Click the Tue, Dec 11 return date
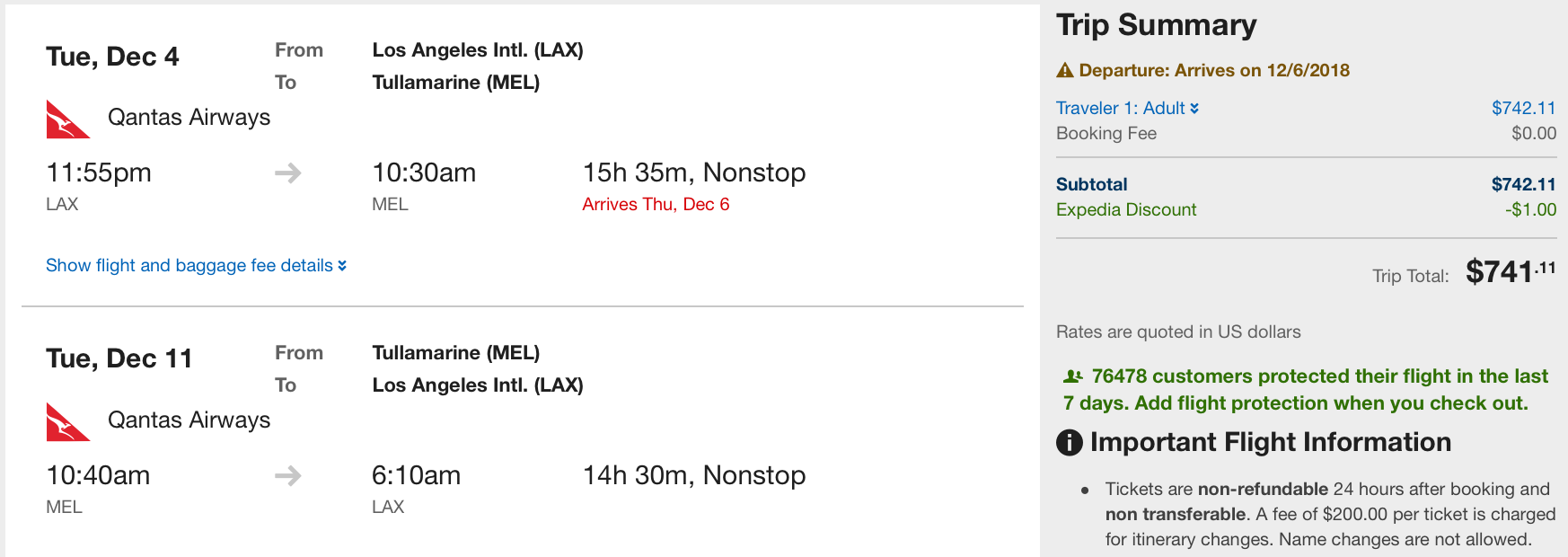The height and width of the screenshot is (557, 1568). (x=119, y=358)
